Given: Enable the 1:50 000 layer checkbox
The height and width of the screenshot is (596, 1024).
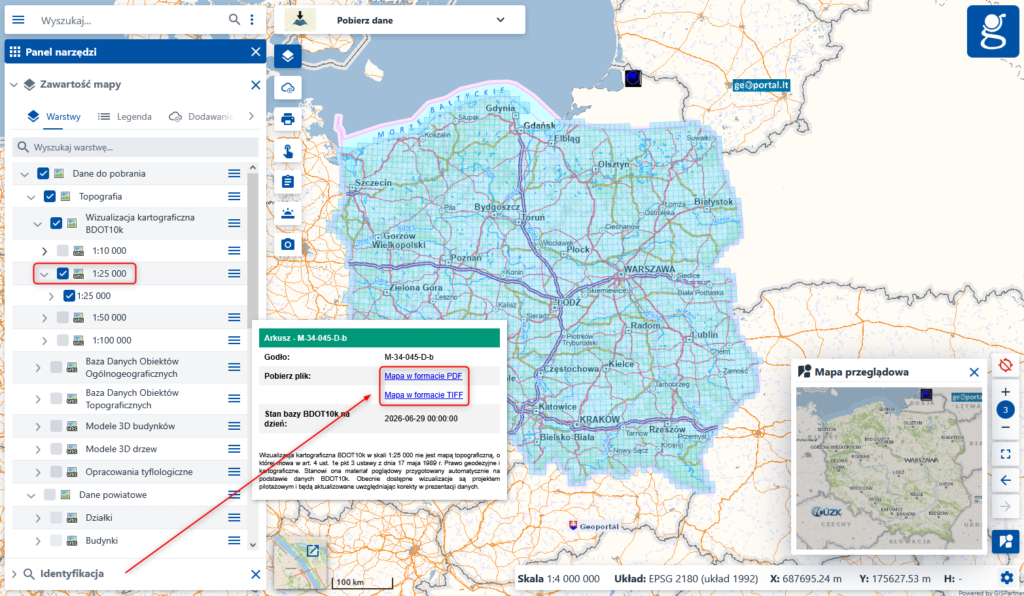Looking at the screenshot, I should [x=63, y=317].
